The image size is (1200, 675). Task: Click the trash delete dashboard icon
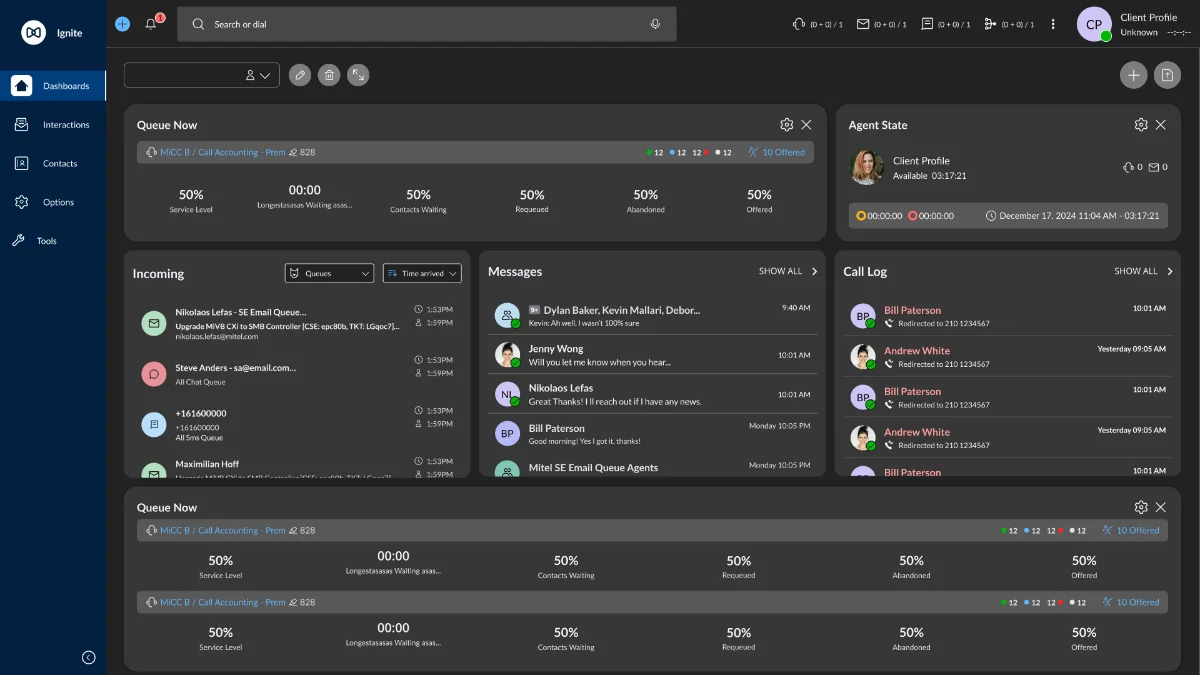click(x=328, y=75)
